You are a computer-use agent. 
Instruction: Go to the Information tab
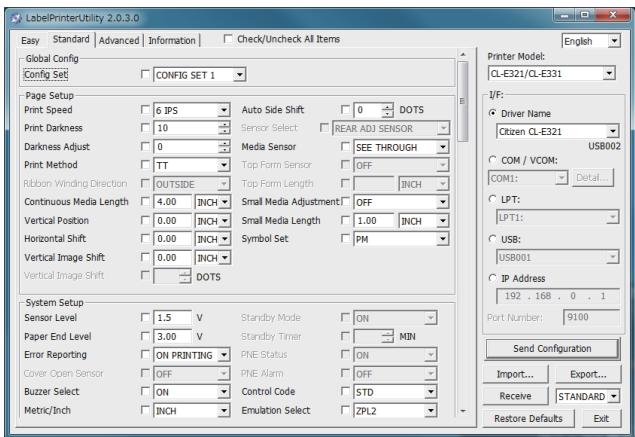(x=172, y=41)
